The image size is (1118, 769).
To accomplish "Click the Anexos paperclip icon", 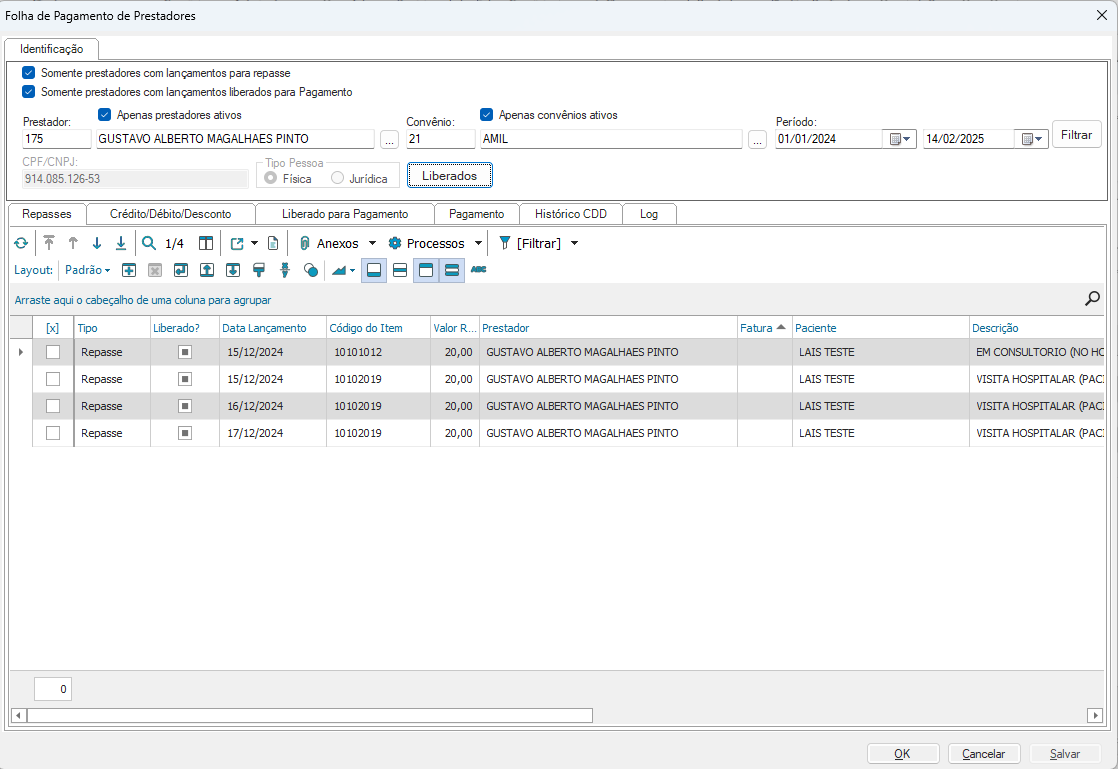I will coord(305,244).
